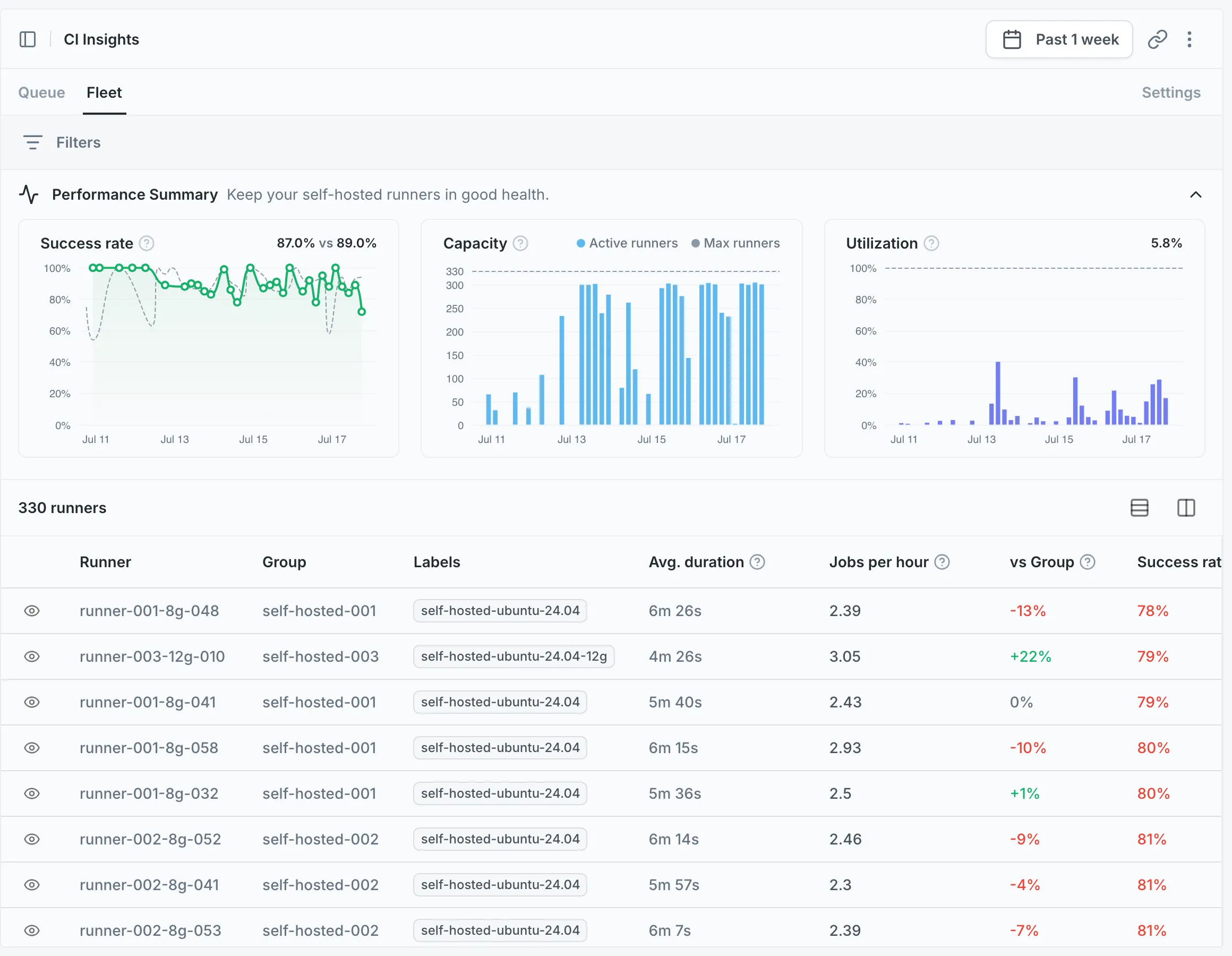Click the 6m 15s duration cell

[x=673, y=748]
